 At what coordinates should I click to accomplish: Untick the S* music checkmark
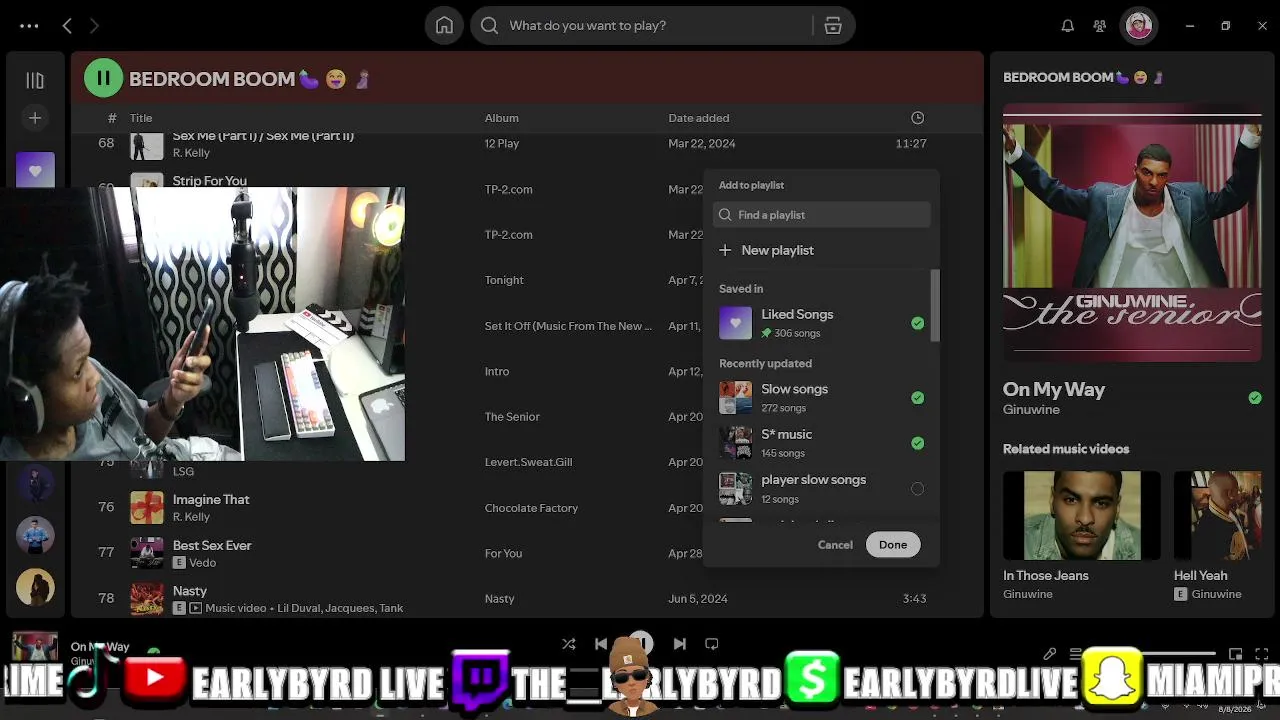(917, 443)
